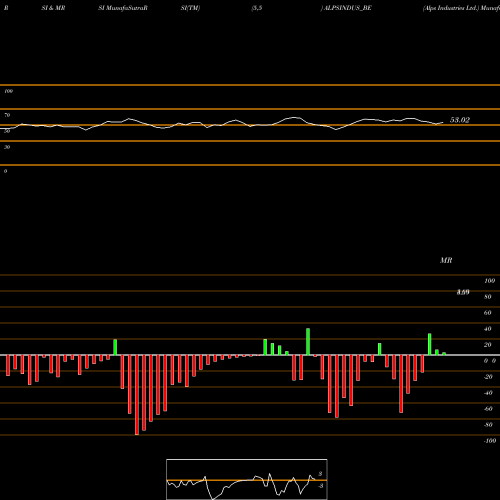Click the RSI value 53.02 label
This screenshot has height=500, width=500.
pos(460,120)
